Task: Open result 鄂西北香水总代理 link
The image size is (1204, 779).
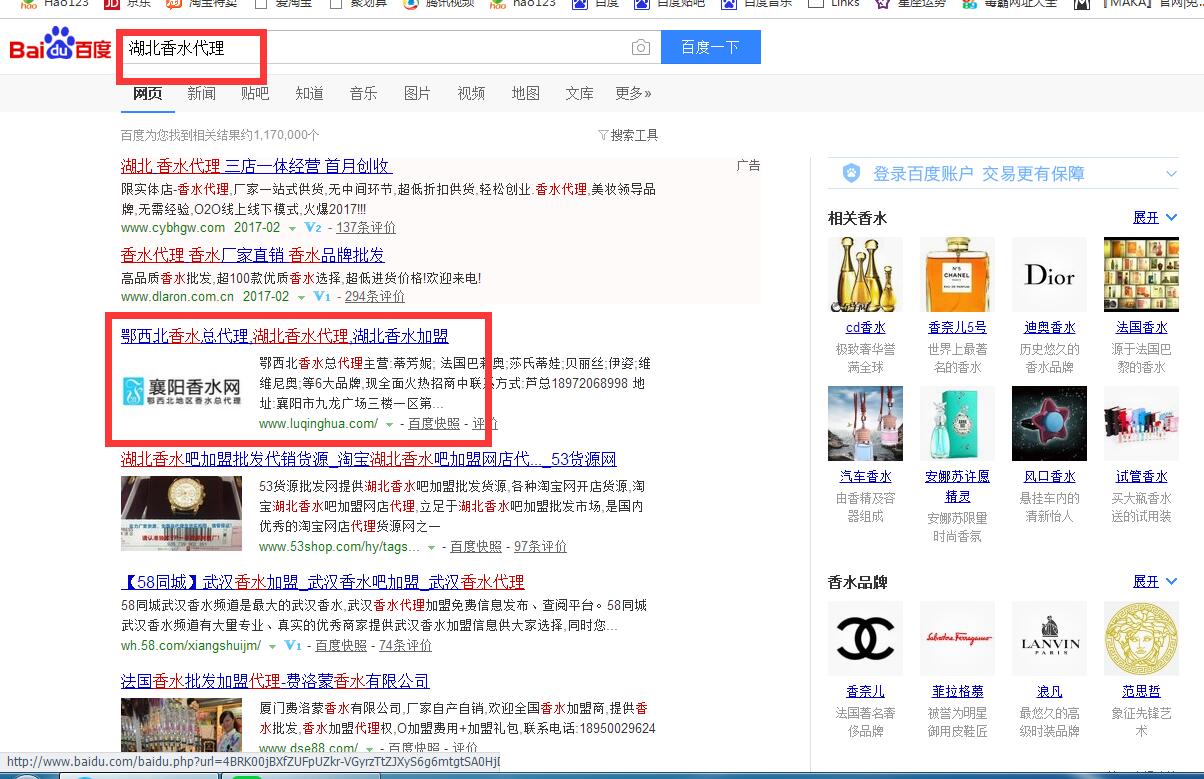Action: point(285,337)
